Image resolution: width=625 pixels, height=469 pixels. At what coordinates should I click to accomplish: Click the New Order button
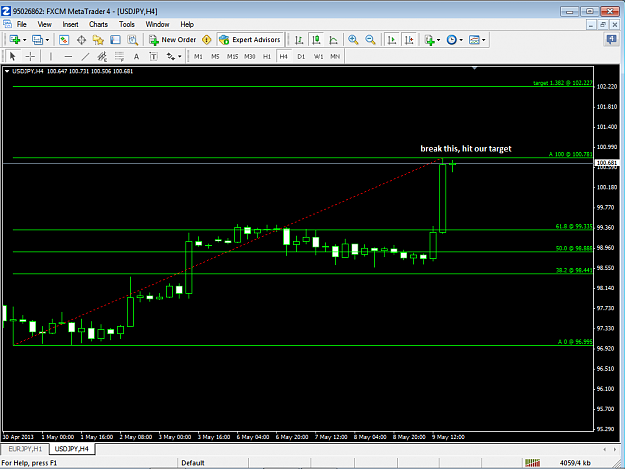point(173,40)
